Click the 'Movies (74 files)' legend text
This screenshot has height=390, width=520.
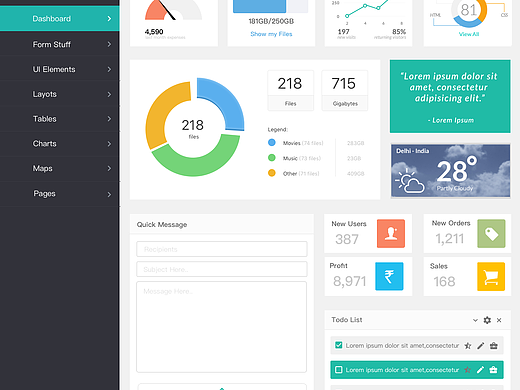click(303, 143)
